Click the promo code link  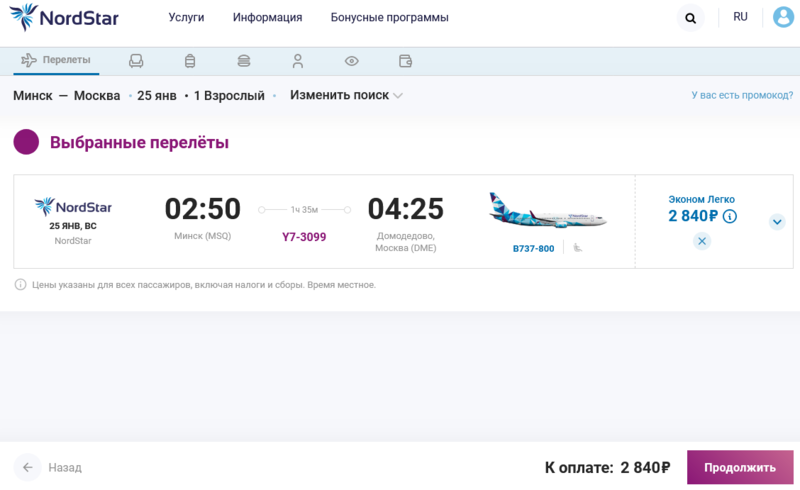pyautogui.click(x=742, y=96)
